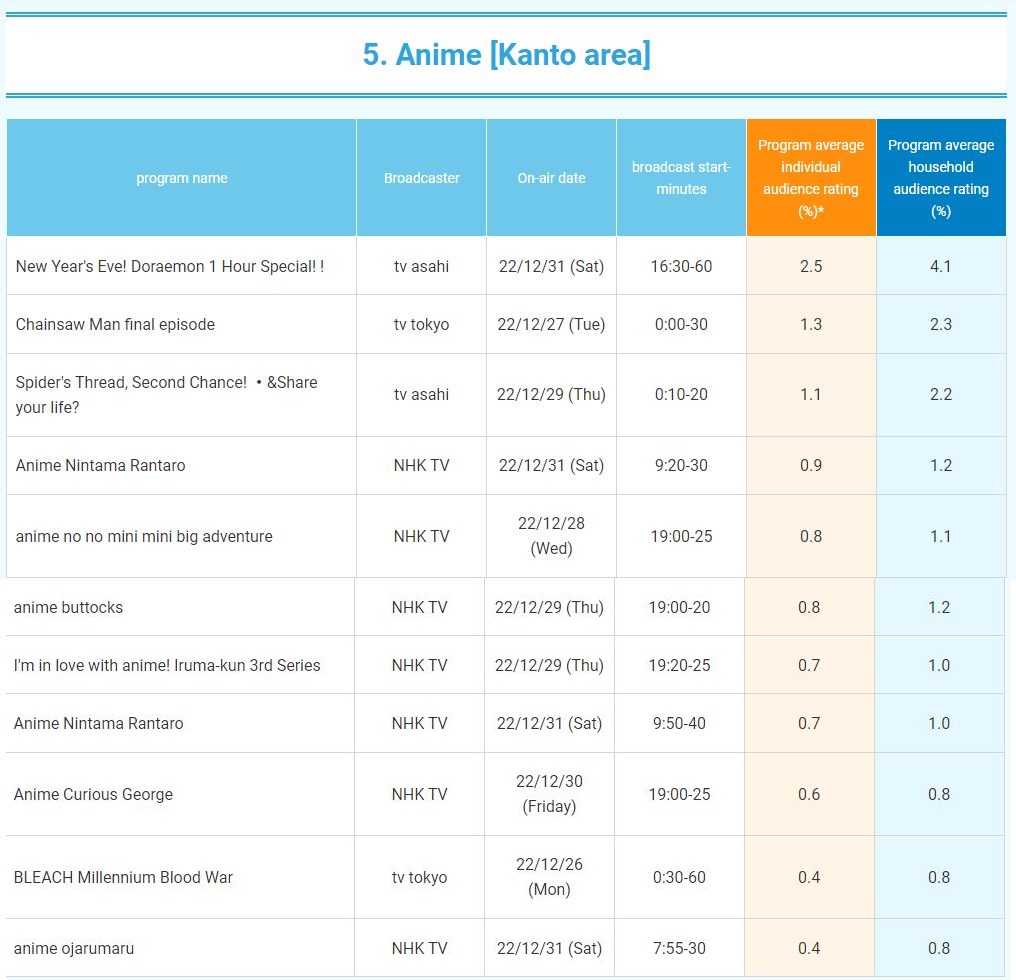Click the time slot '0:00-30'
This screenshot has width=1016, height=980.
pyautogui.click(x=681, y=324)
